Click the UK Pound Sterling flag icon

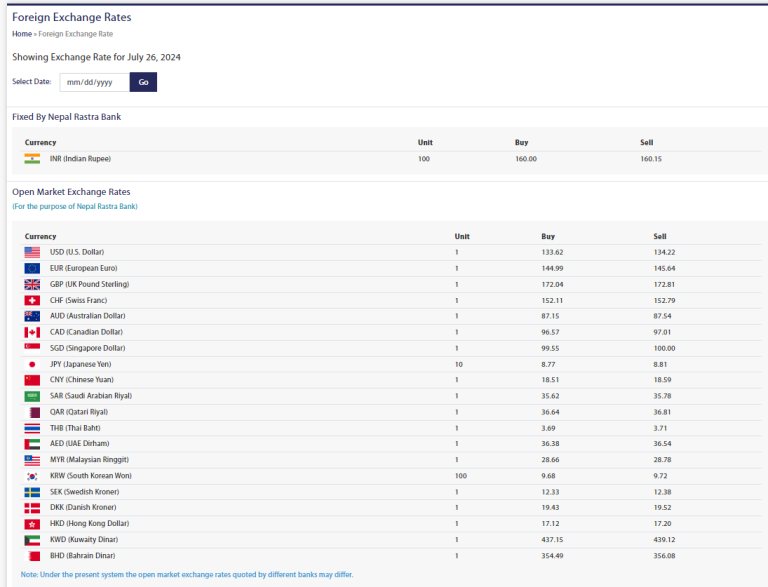[x=32, y=284]
